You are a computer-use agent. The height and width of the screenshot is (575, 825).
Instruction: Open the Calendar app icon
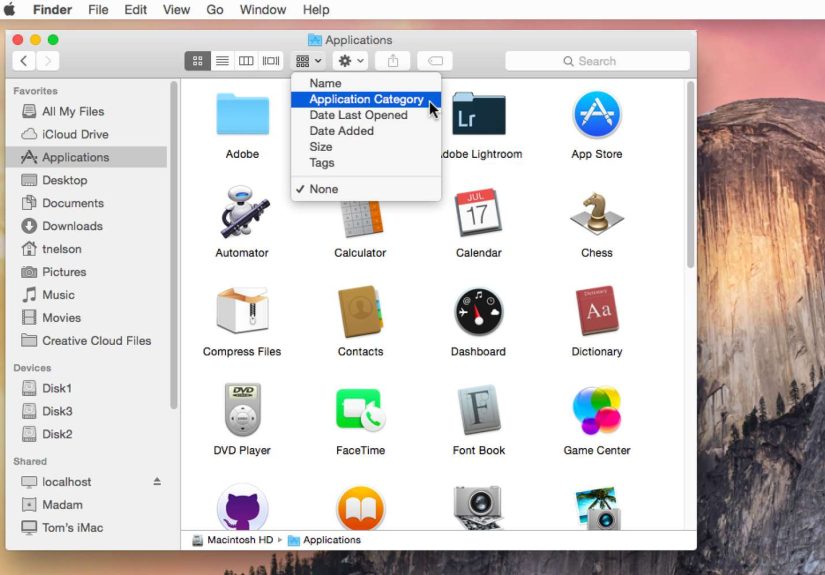click(x=478, y=212)
